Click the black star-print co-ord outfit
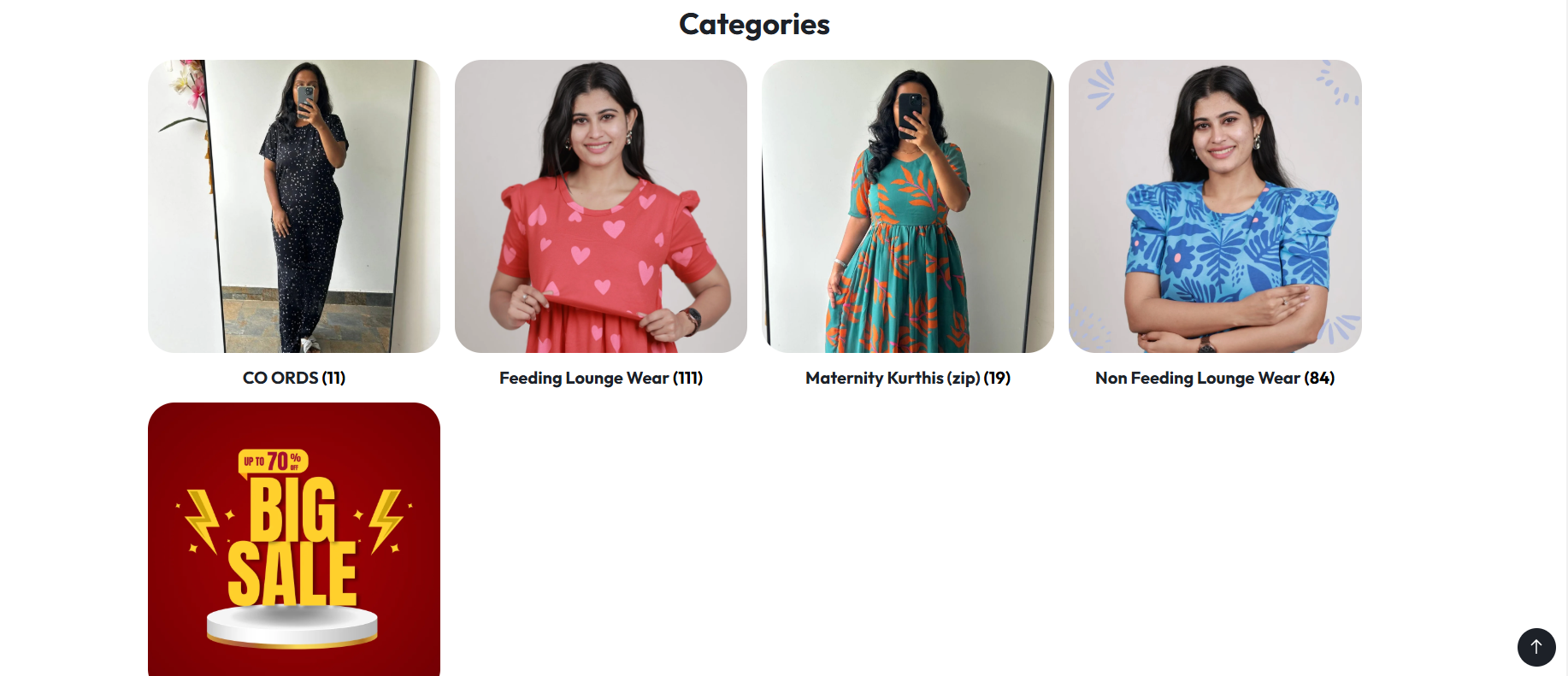The height and width of the screenshot is (676, 1568). coord(304,231)
